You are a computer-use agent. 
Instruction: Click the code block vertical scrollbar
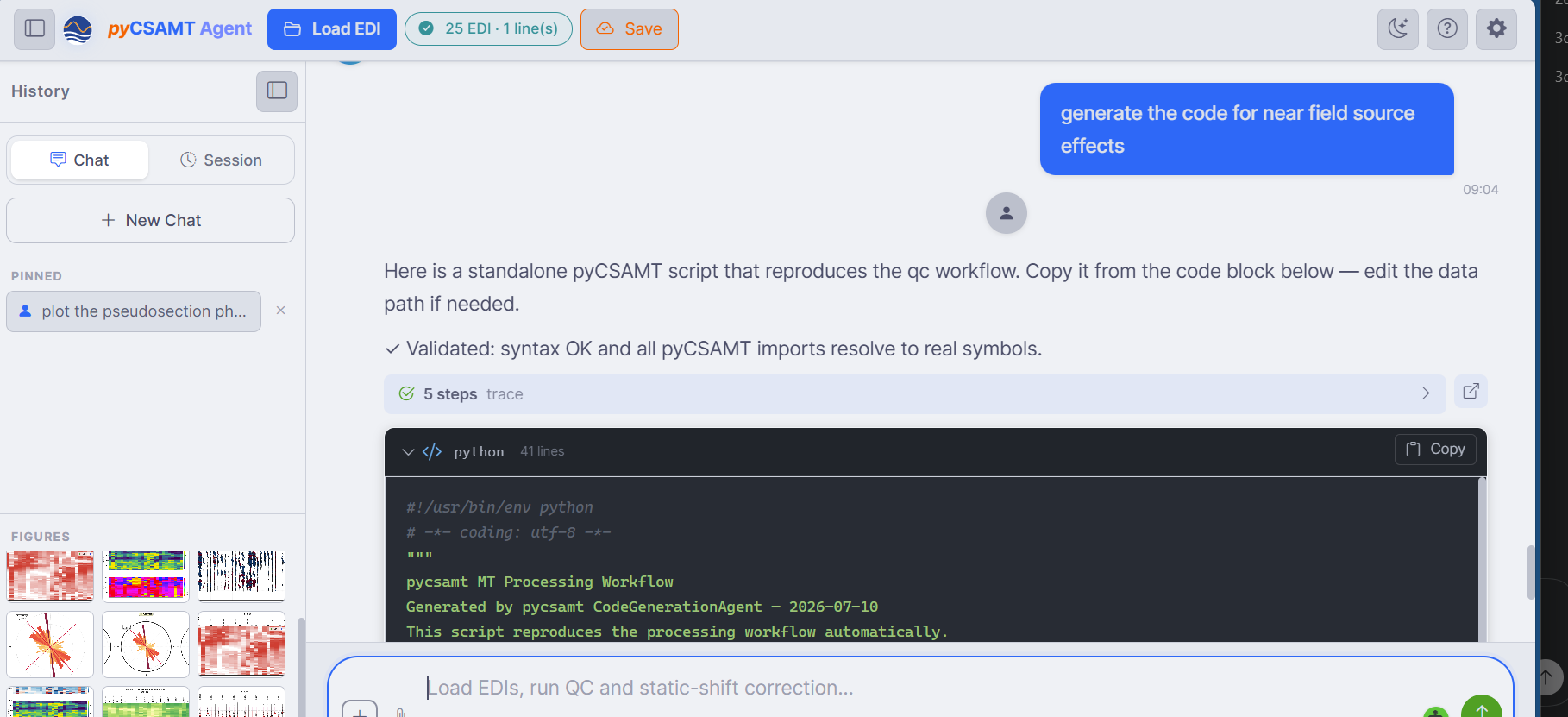[x=1482, y=559]
